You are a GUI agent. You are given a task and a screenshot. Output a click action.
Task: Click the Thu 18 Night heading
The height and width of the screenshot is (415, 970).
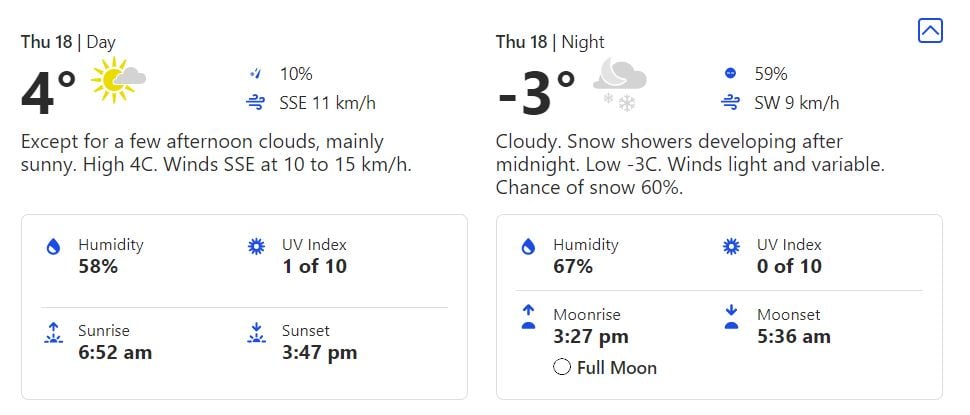[x=550, y=42]
